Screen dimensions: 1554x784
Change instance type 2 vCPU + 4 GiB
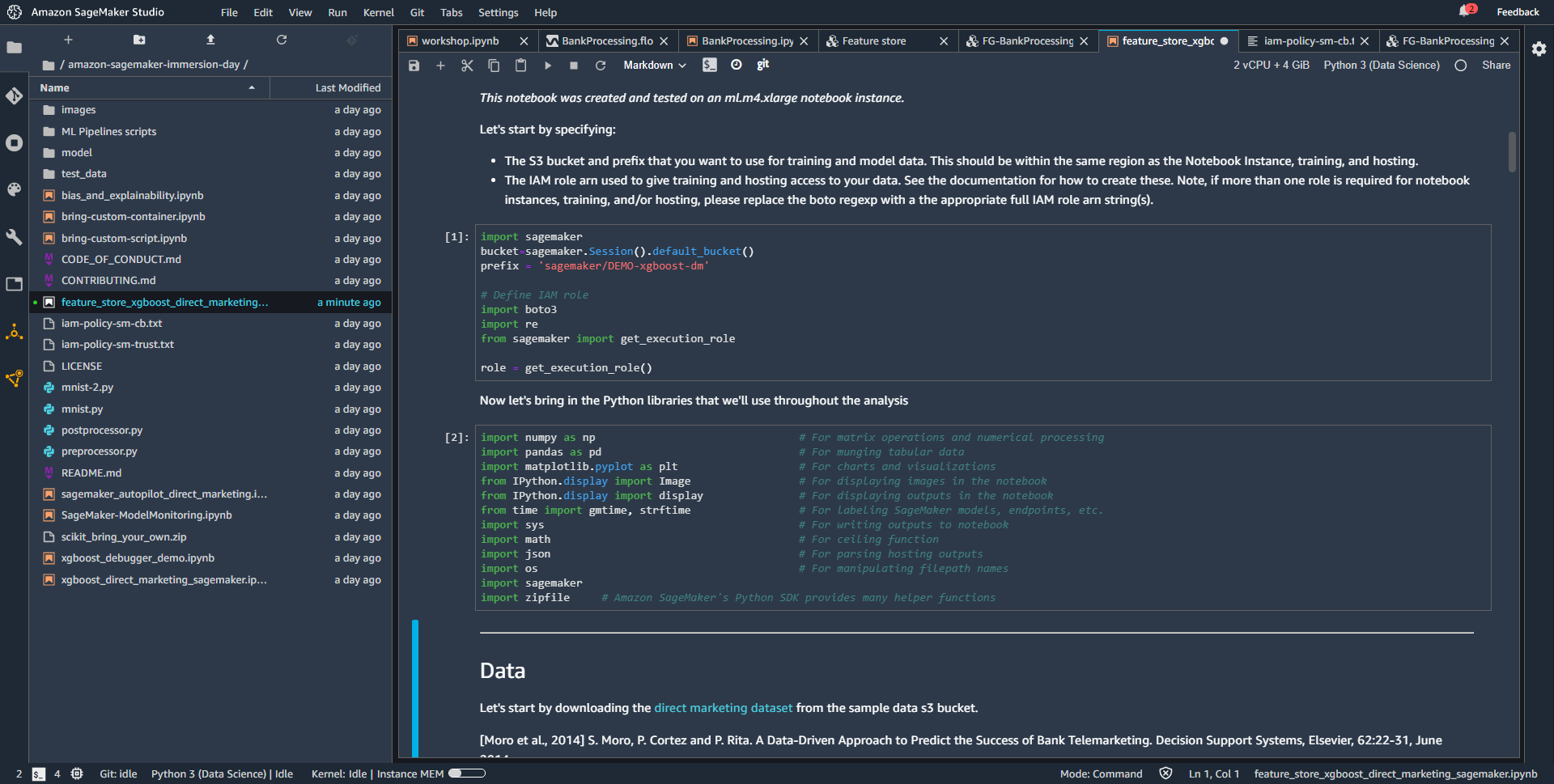click(1271, 66)
